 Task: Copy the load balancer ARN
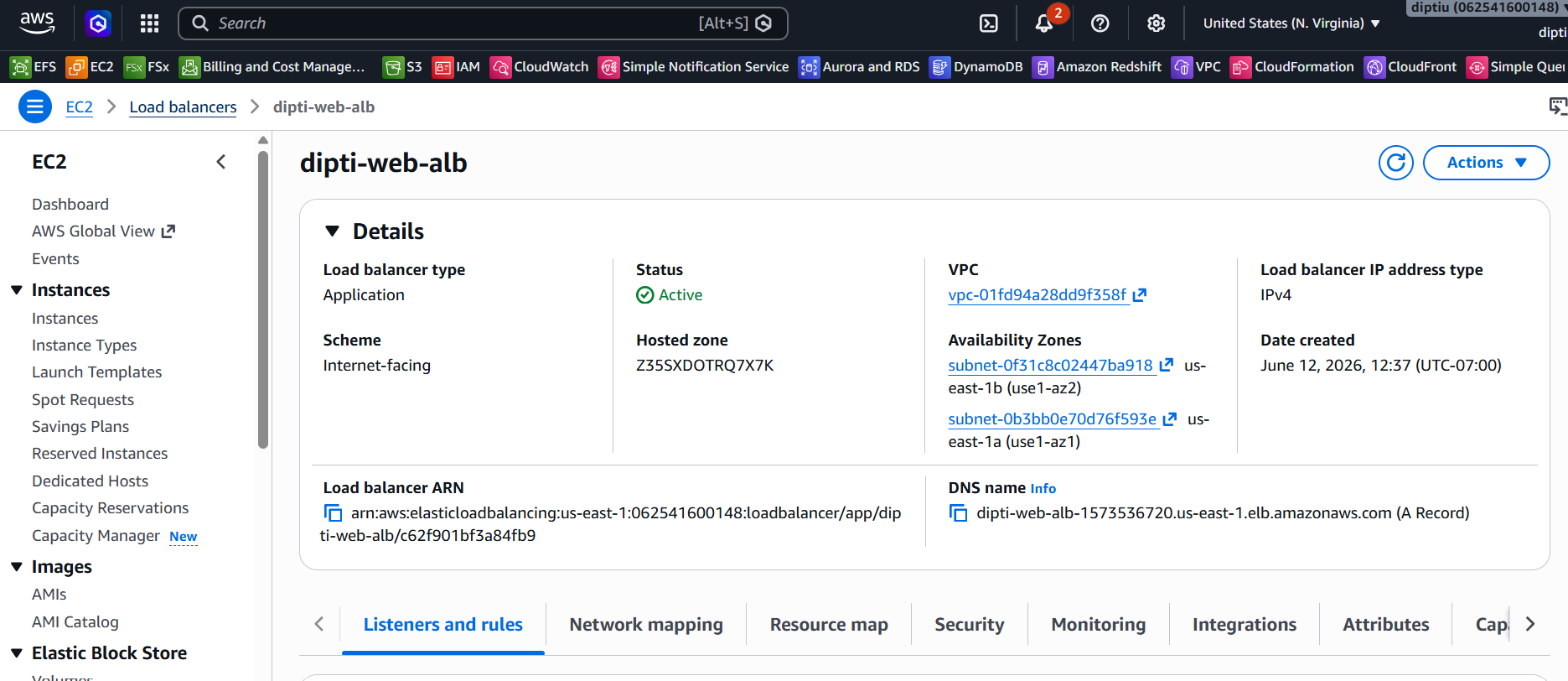pyautogui.click(x=333, y=512)
